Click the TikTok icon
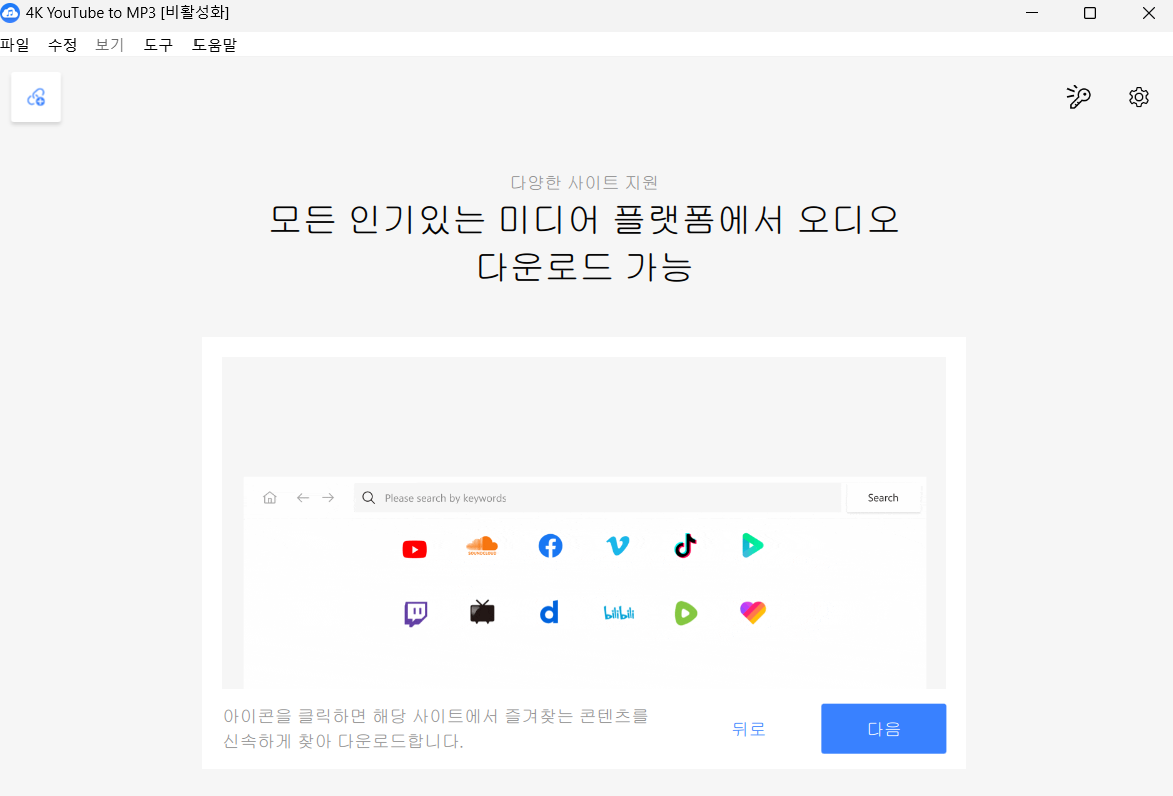Screen dimensions: 1173x796 point(685,546)
